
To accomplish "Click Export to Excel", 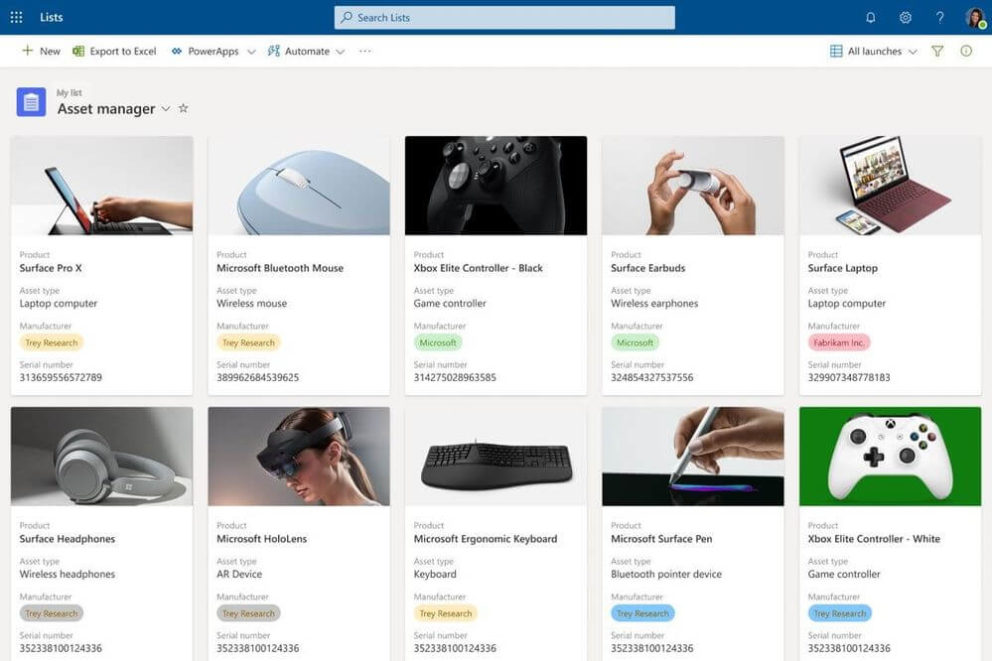I will coord(114,51).
